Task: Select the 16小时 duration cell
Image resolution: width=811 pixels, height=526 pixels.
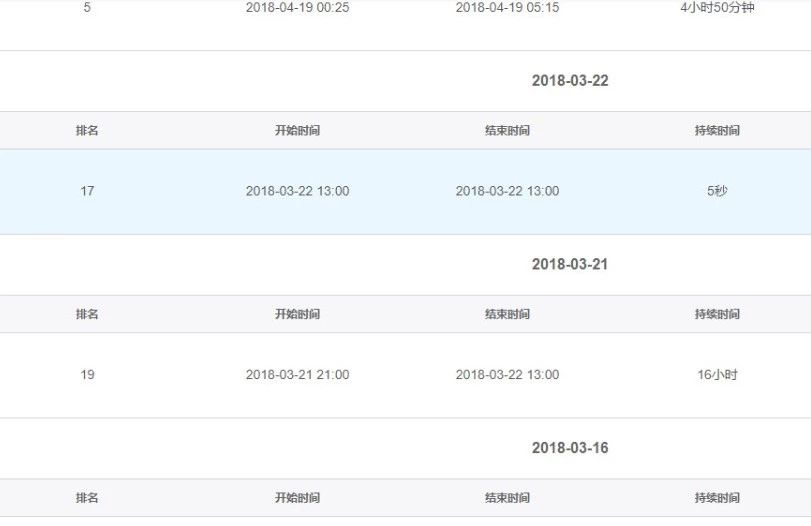Action: pyautogui.click(x=717, y=375)
